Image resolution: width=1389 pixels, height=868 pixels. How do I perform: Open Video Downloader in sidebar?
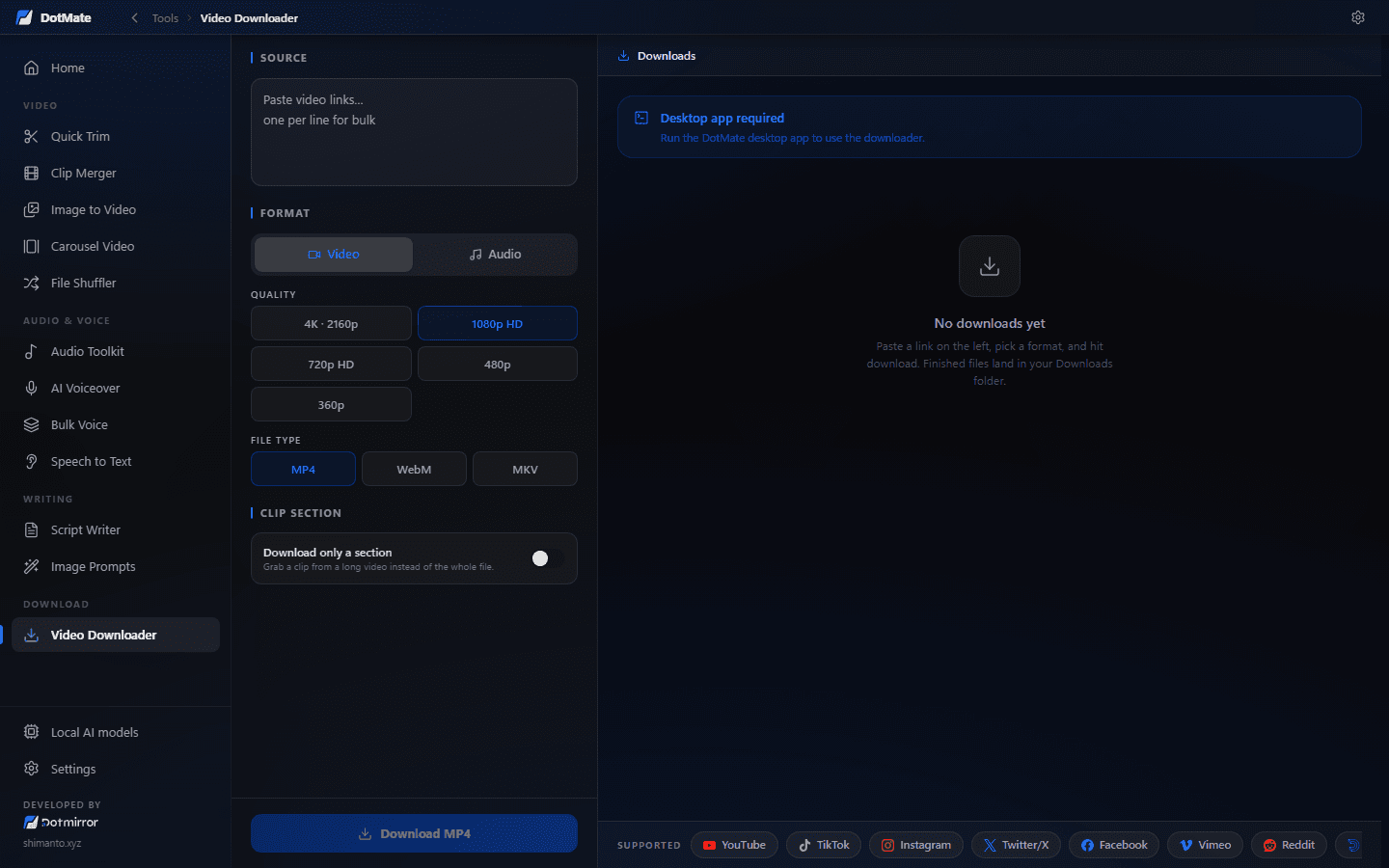pyautogui.click(x=116, y=635)
